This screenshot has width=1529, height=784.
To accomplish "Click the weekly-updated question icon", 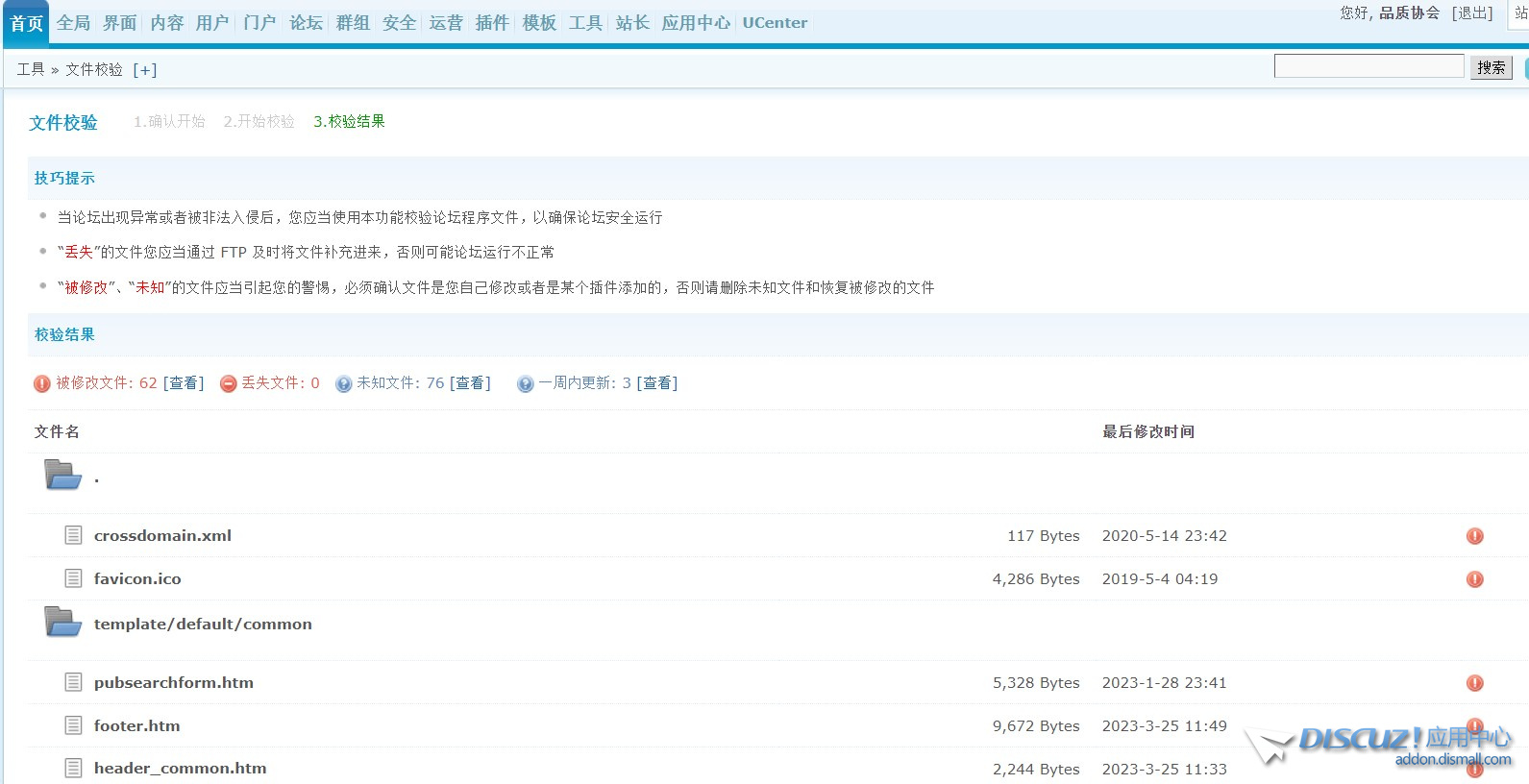I will pyautogui.click(x=526, y=384).
